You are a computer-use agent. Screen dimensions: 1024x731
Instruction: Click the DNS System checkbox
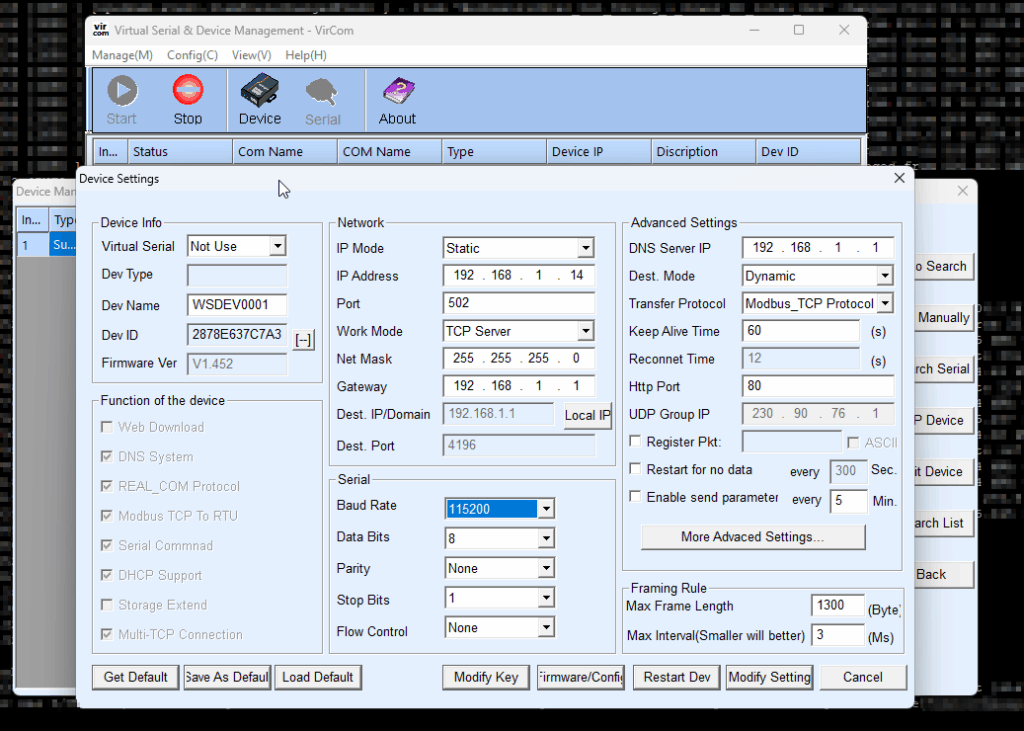(x=106, y=456)
